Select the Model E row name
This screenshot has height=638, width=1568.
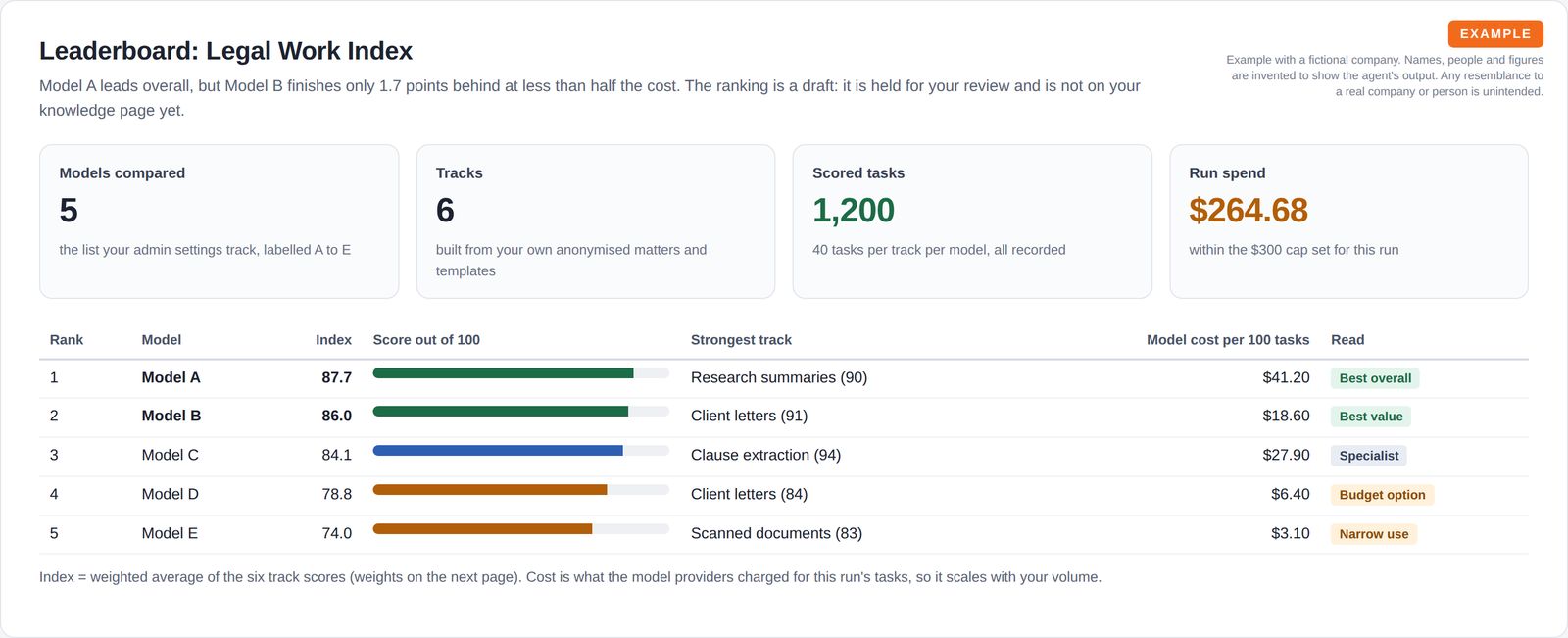(170, 533)
